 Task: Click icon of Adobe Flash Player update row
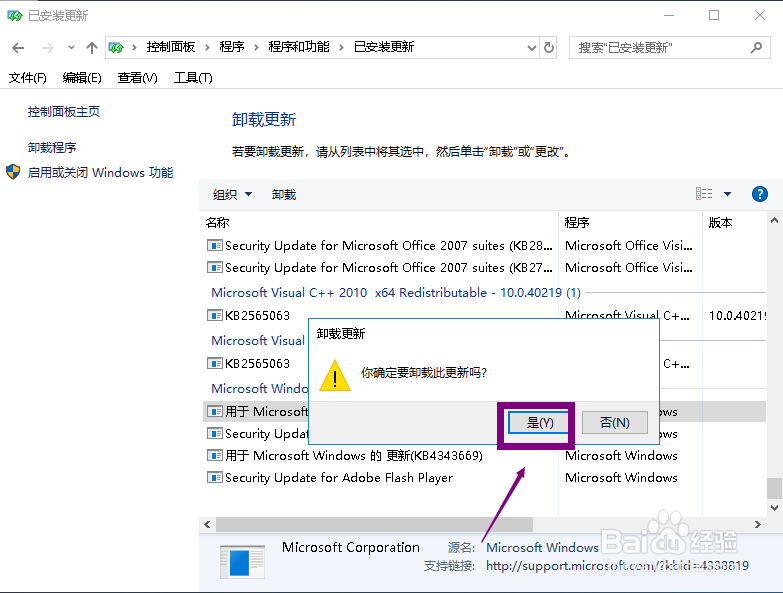[215, 477]
